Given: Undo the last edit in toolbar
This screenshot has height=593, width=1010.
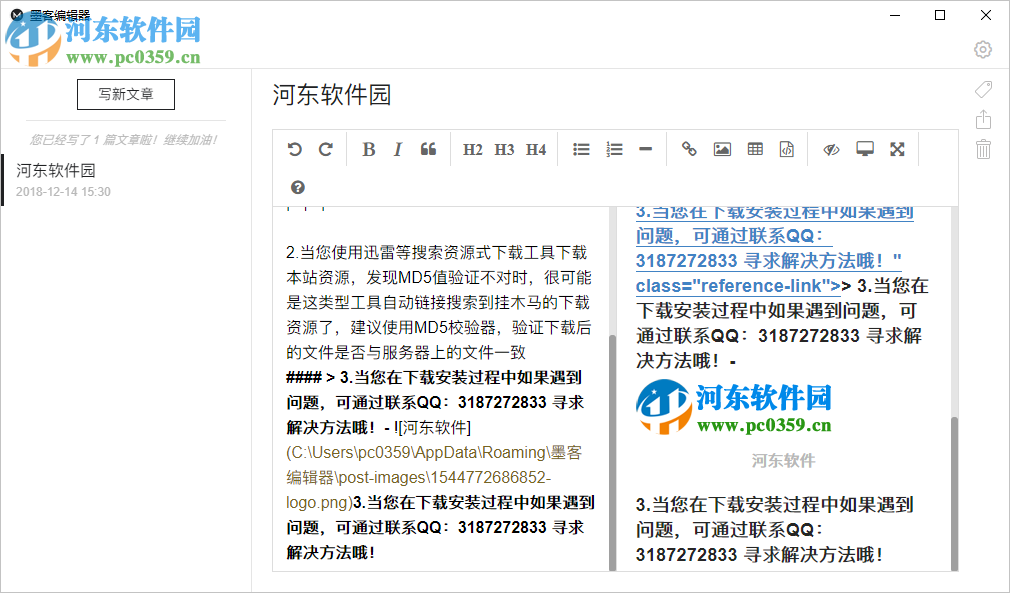Looking at the screenshot, I should point(294,149).
